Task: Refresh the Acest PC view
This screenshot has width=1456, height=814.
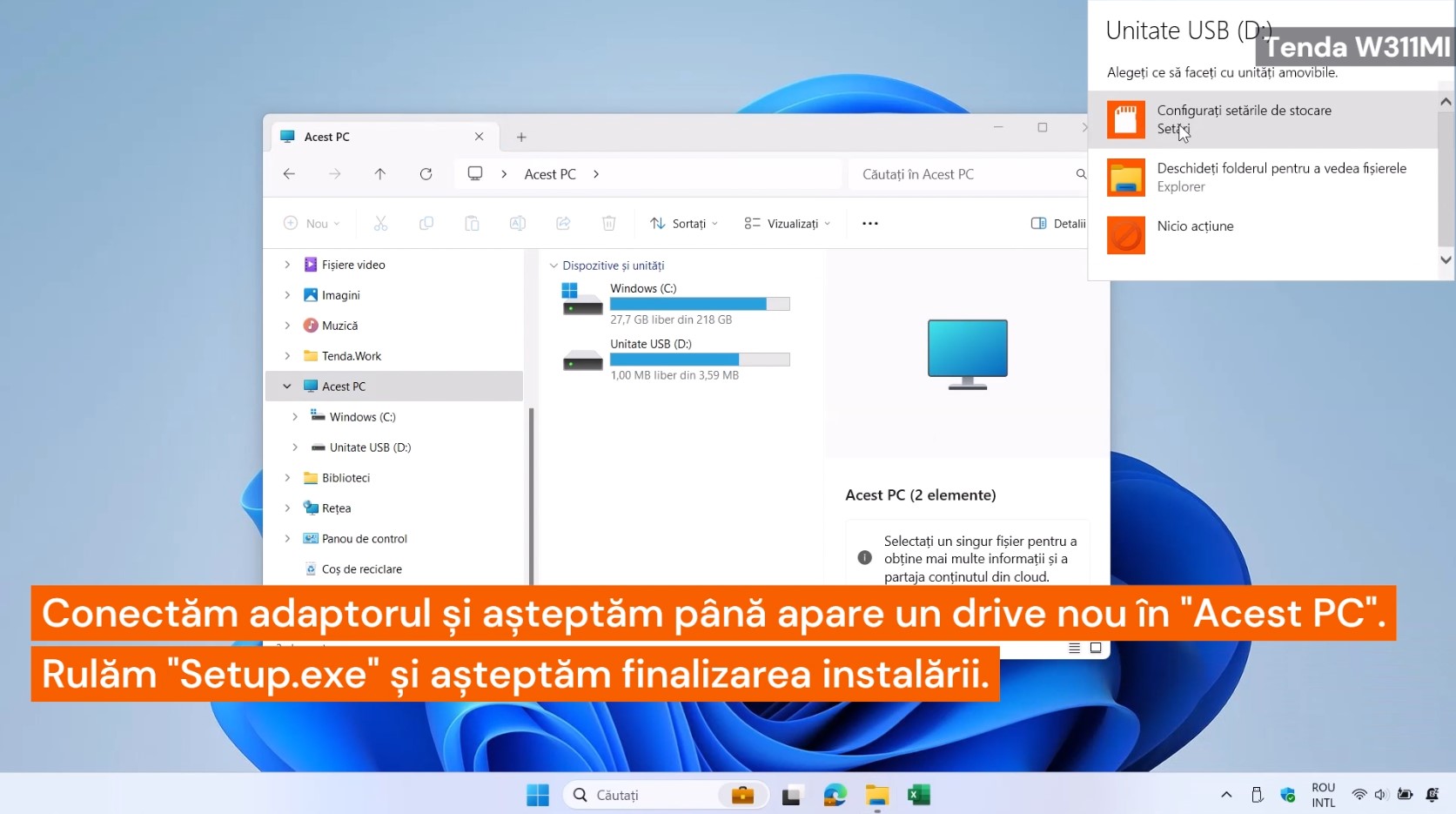Action: 426,174
